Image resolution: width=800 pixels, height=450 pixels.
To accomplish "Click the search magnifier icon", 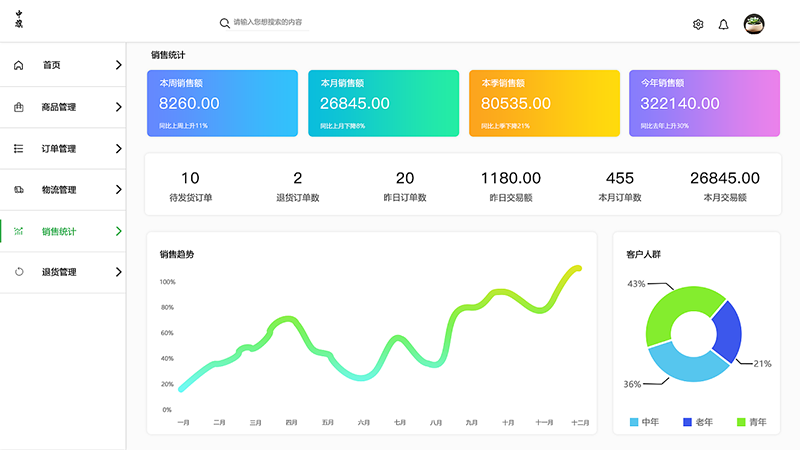I will click(x=225, y=22).
